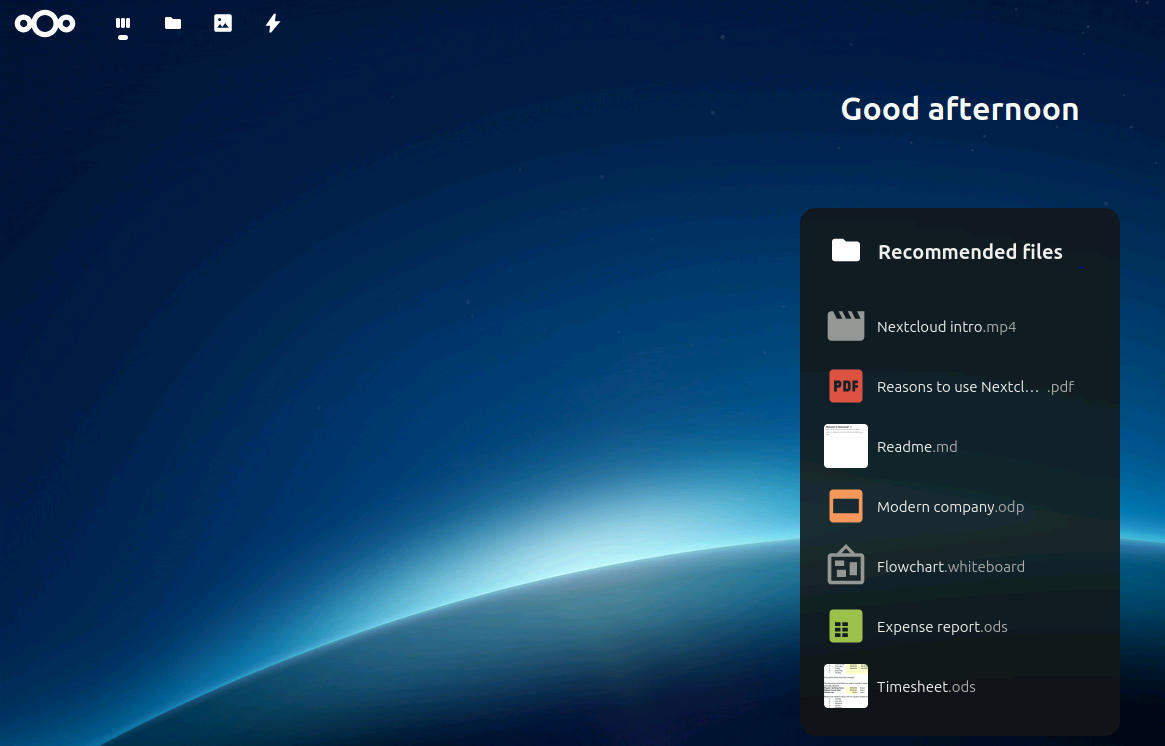The height and width of the screenshot is (746, 1165).
Task: Open the Dashboard app icon
Action: tap(123, 23)
